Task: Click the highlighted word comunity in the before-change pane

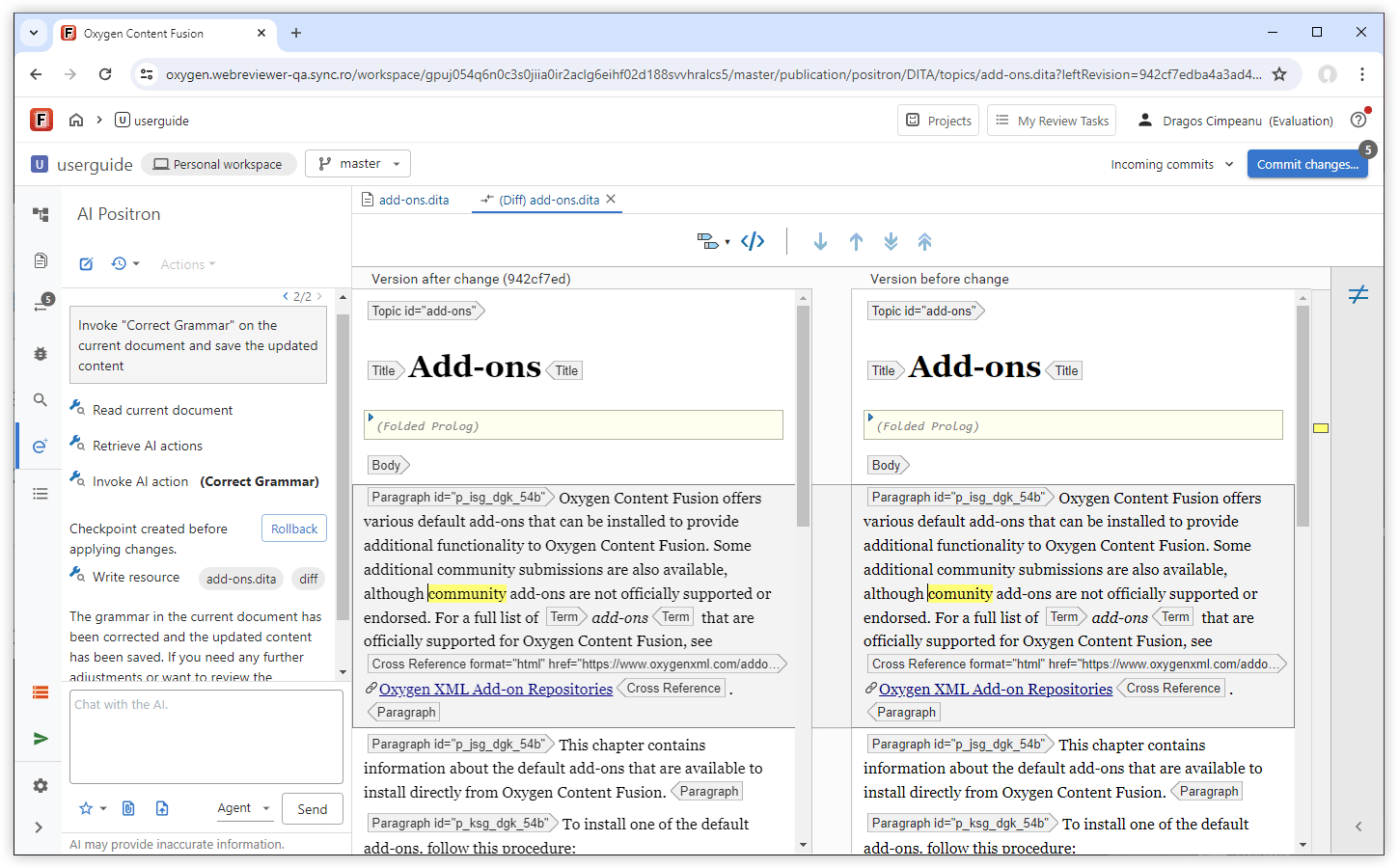Action: point(960,593)
